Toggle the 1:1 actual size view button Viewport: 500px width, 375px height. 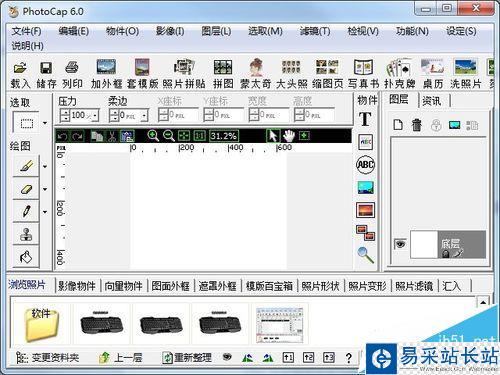200,136
